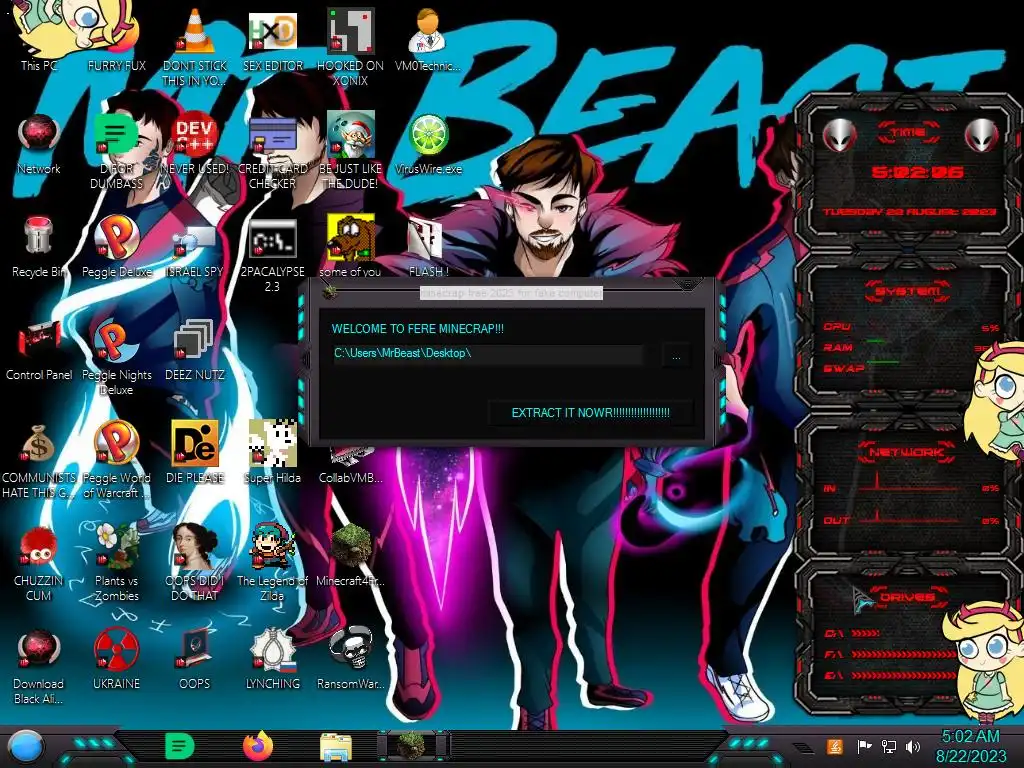The image size is (1024, 768).
Task: Open the BE JUST LIKE THE DUDE icon
Action: (351, 152)
